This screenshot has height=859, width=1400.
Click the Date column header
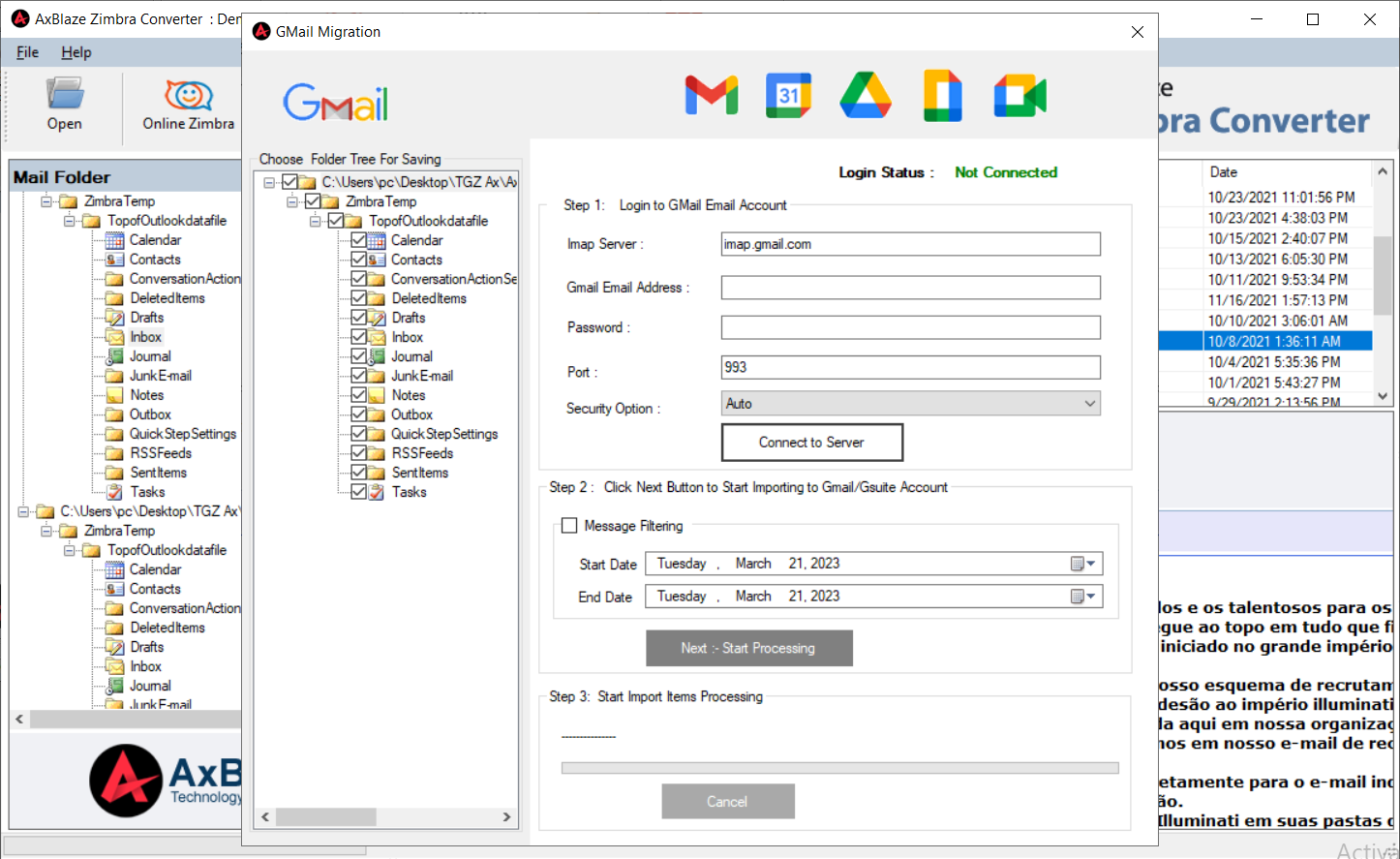pyautogui.click(x=1287, y=172)
